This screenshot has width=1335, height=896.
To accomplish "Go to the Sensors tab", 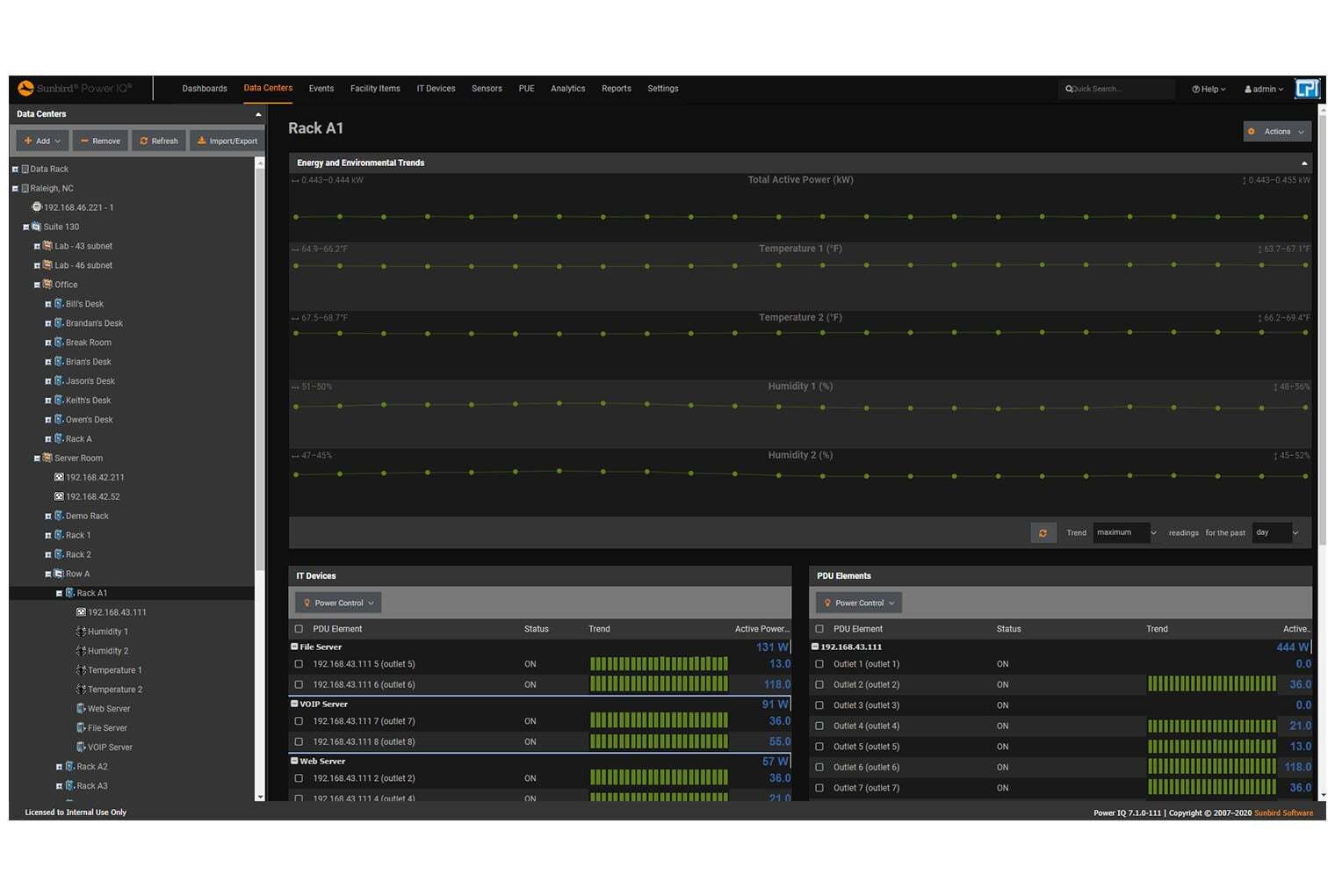I will tap(487, 89).
